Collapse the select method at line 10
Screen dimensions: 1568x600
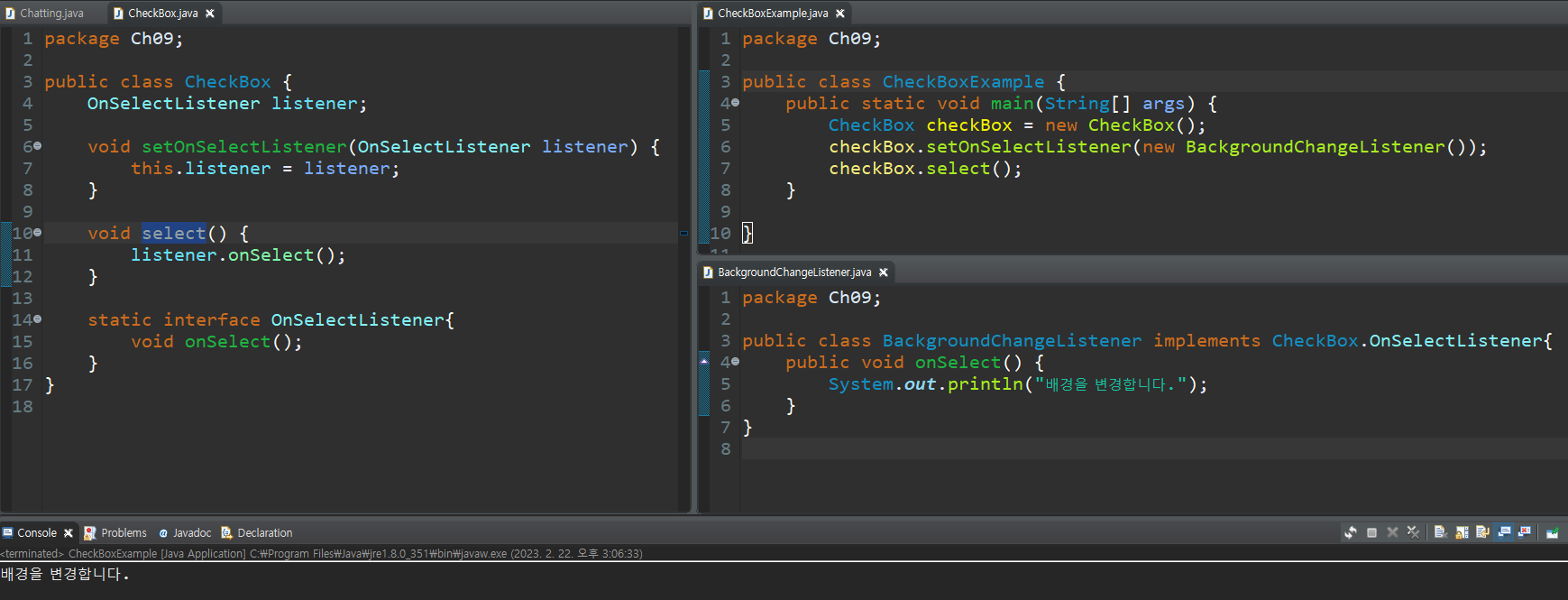pos(37,233)
